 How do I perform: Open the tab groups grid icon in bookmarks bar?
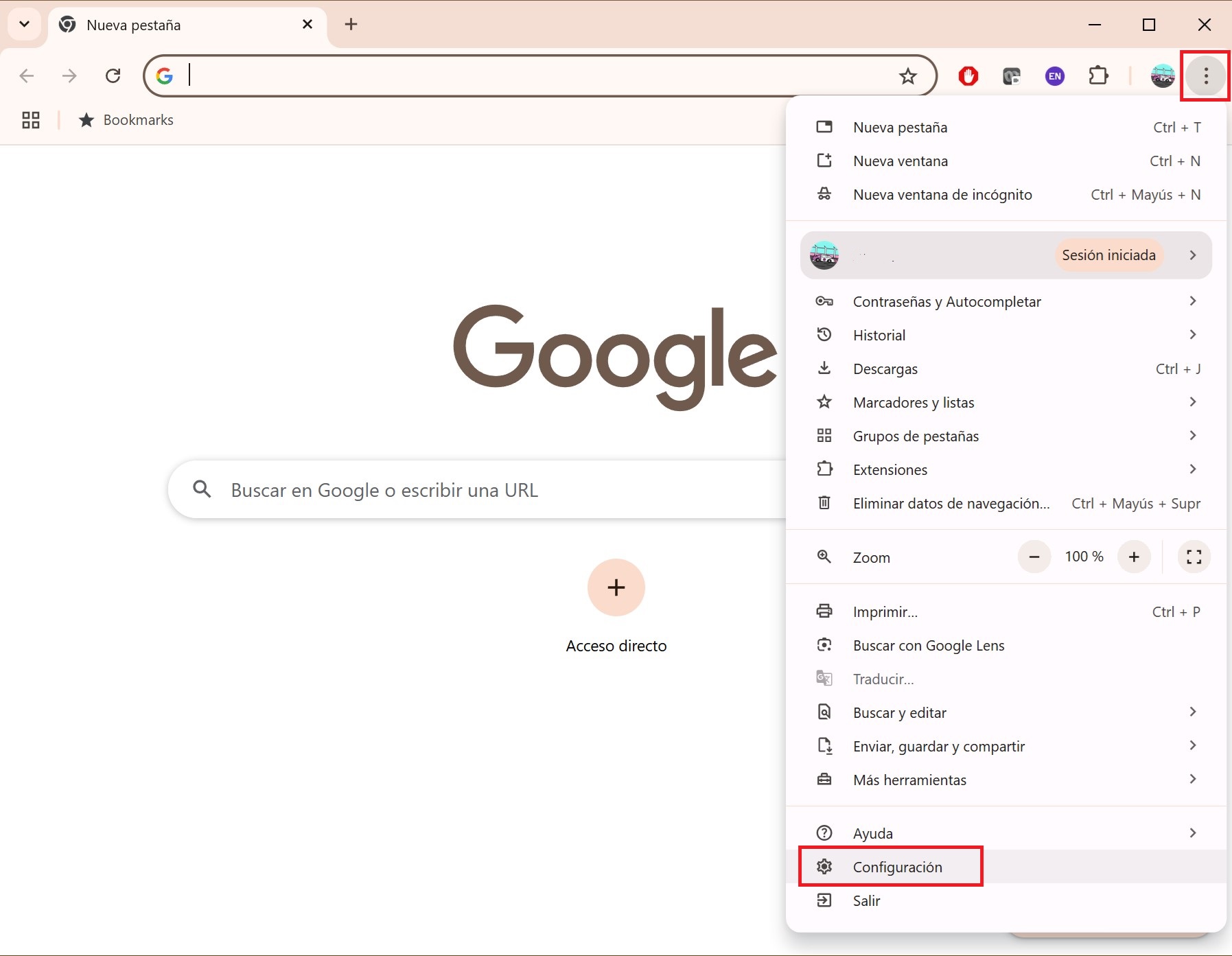(x=31, y=120)
